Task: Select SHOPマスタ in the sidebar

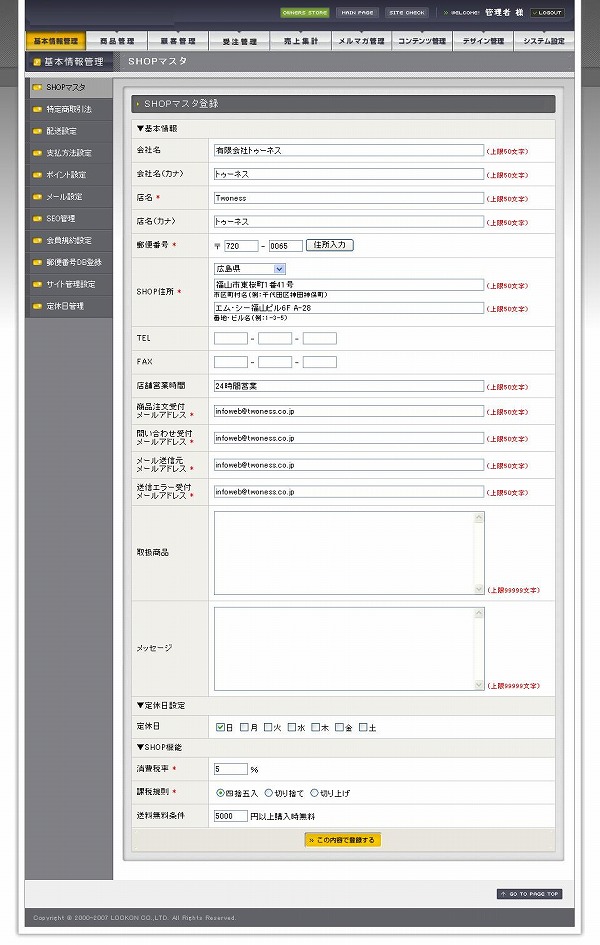Action: point(69,87)
